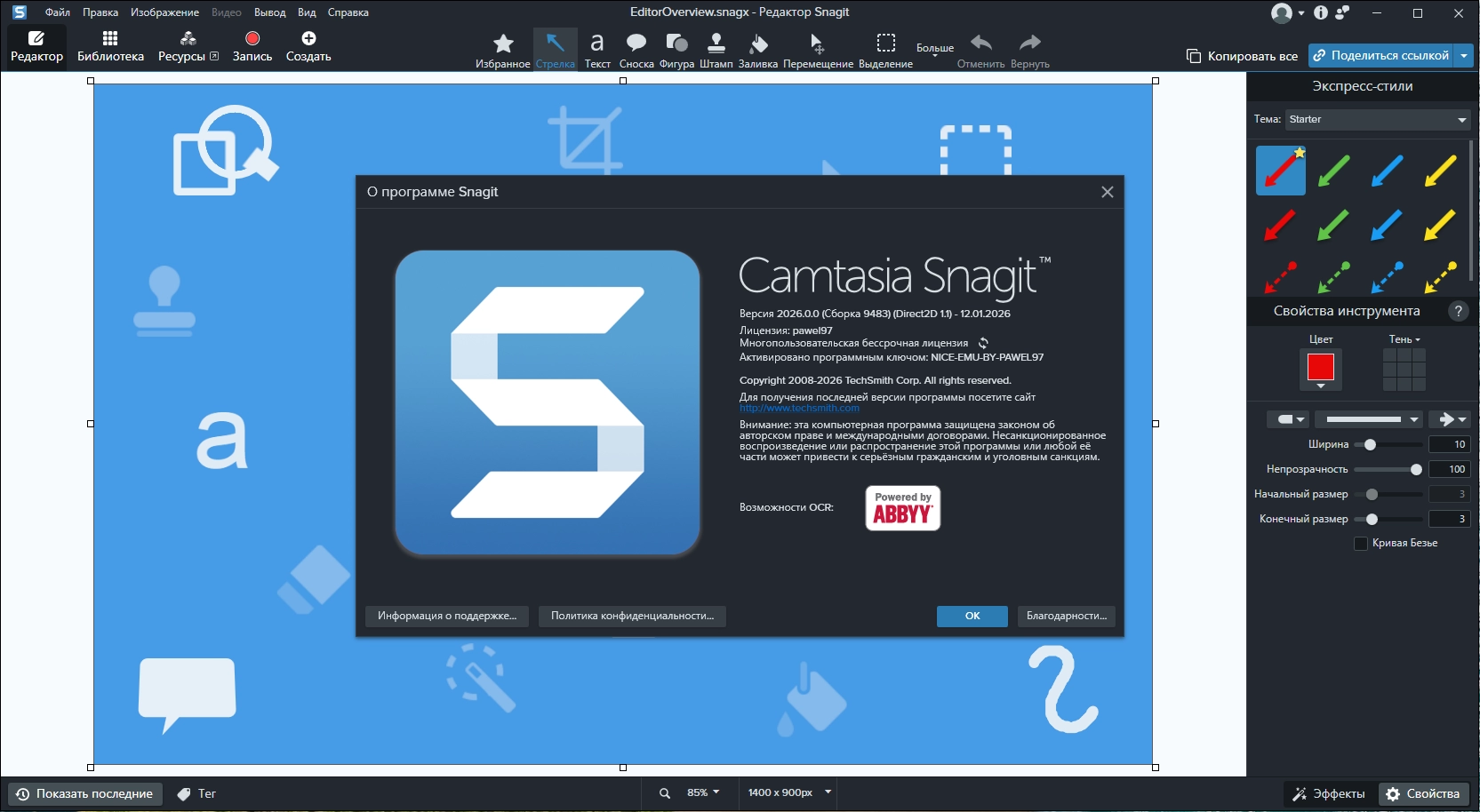
Task: Open the 85% zoom level dropdown
Action: coord(703,792)
